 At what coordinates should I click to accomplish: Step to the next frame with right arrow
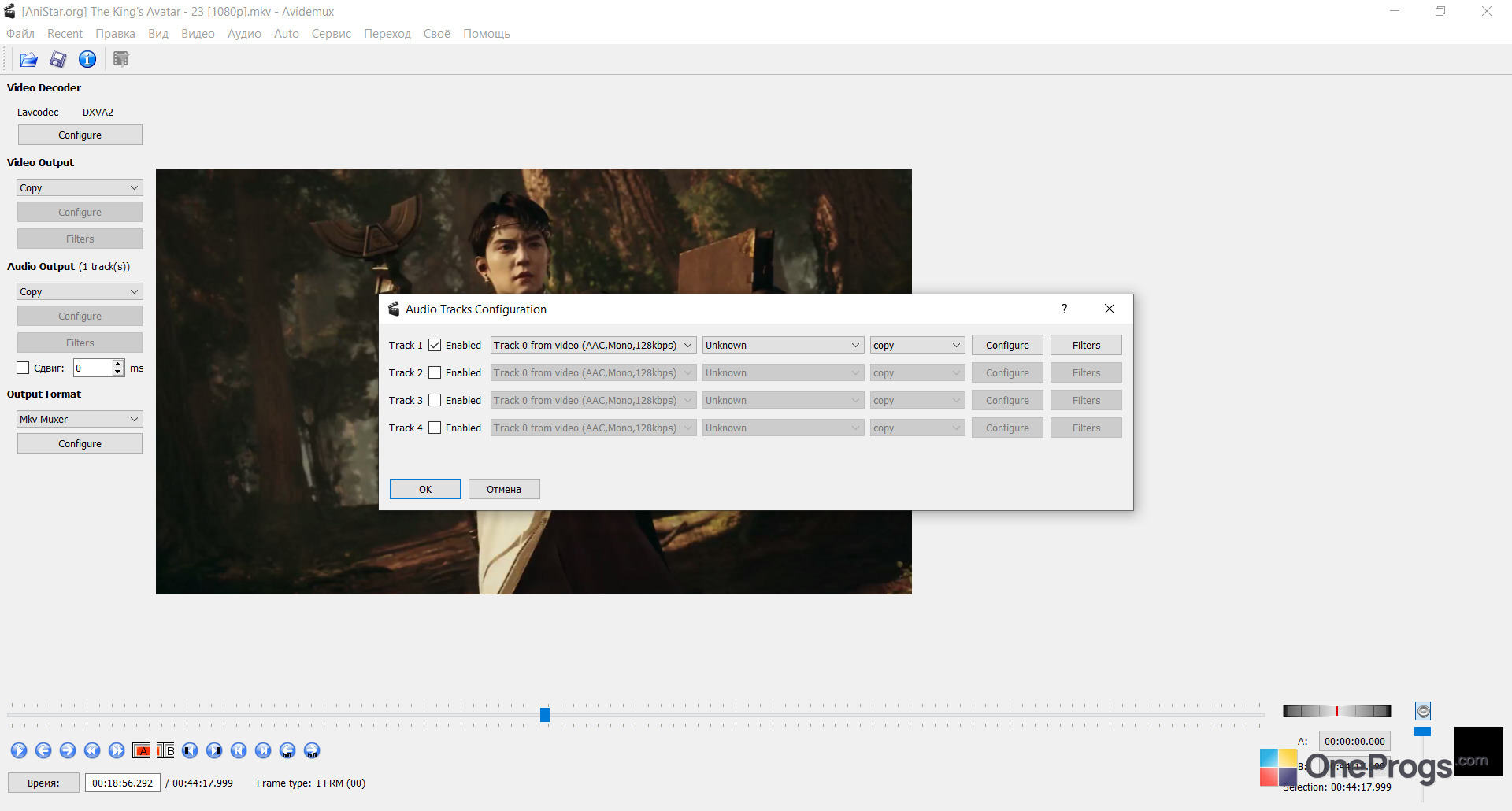click(68, 750)
